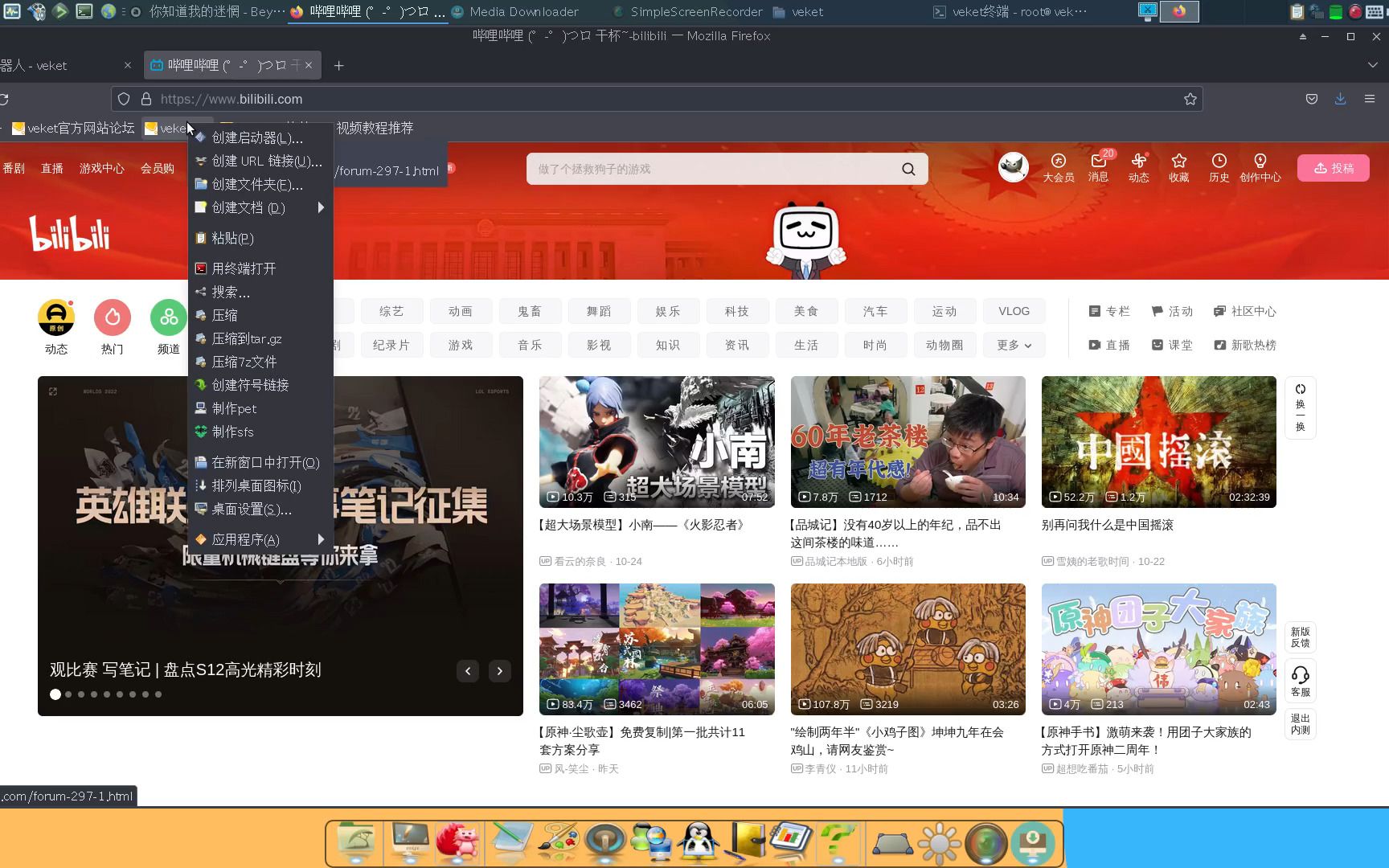The image size is (1389, 868).
Task: Click 客服 headset support icon
Action: (x=1301, y=680)
